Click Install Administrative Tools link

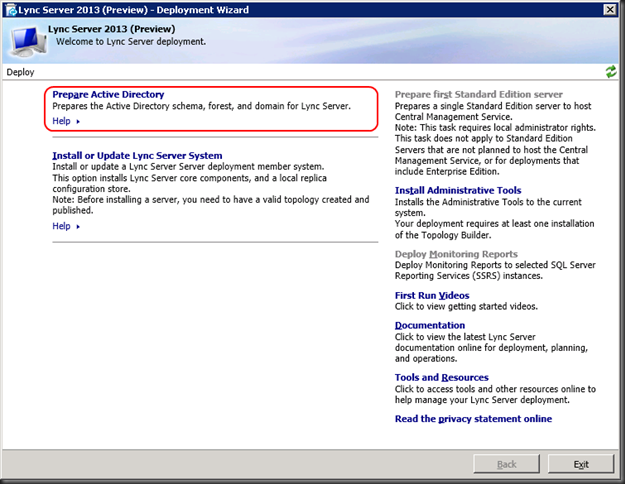click(458, 191)
